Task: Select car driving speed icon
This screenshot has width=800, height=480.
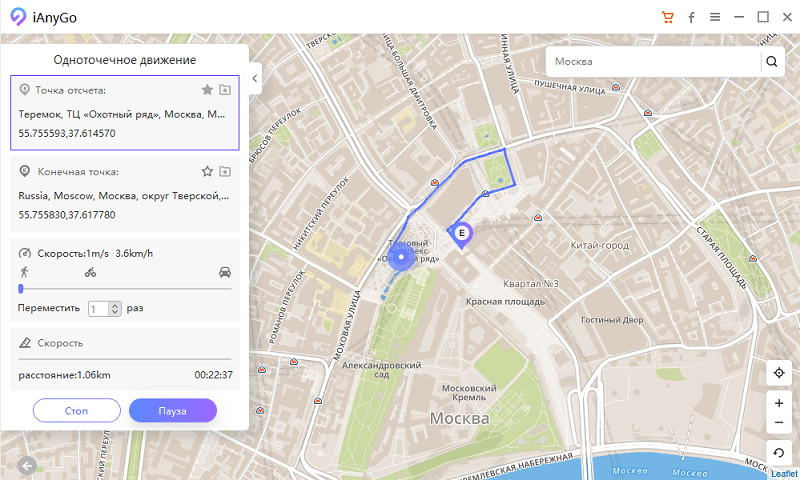Action: (224, 272)
